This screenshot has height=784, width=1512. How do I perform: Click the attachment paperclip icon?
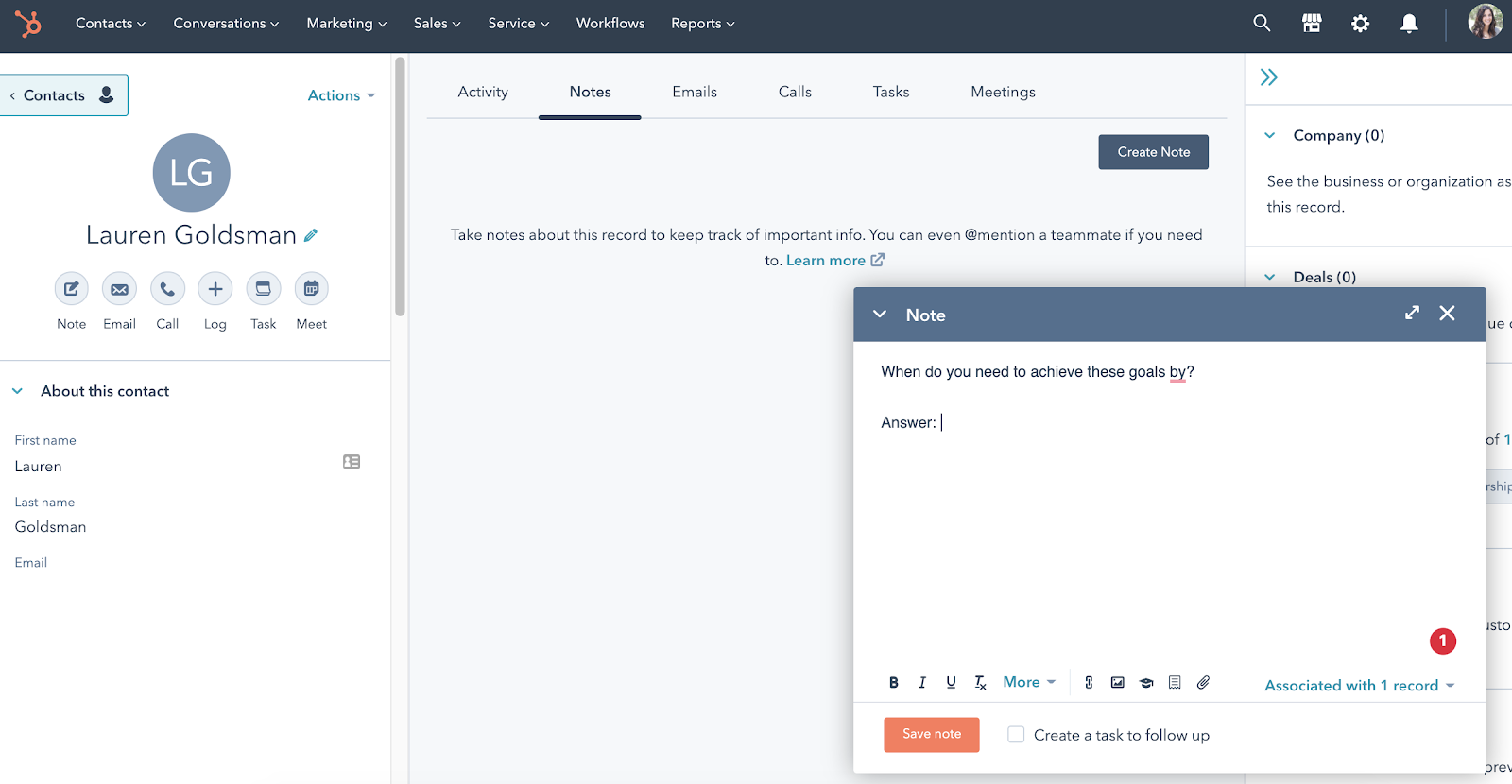click(x=1203, y=683)
